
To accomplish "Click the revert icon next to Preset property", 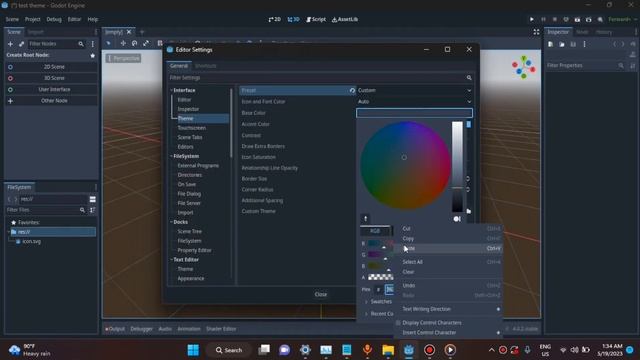I will 352,90.
